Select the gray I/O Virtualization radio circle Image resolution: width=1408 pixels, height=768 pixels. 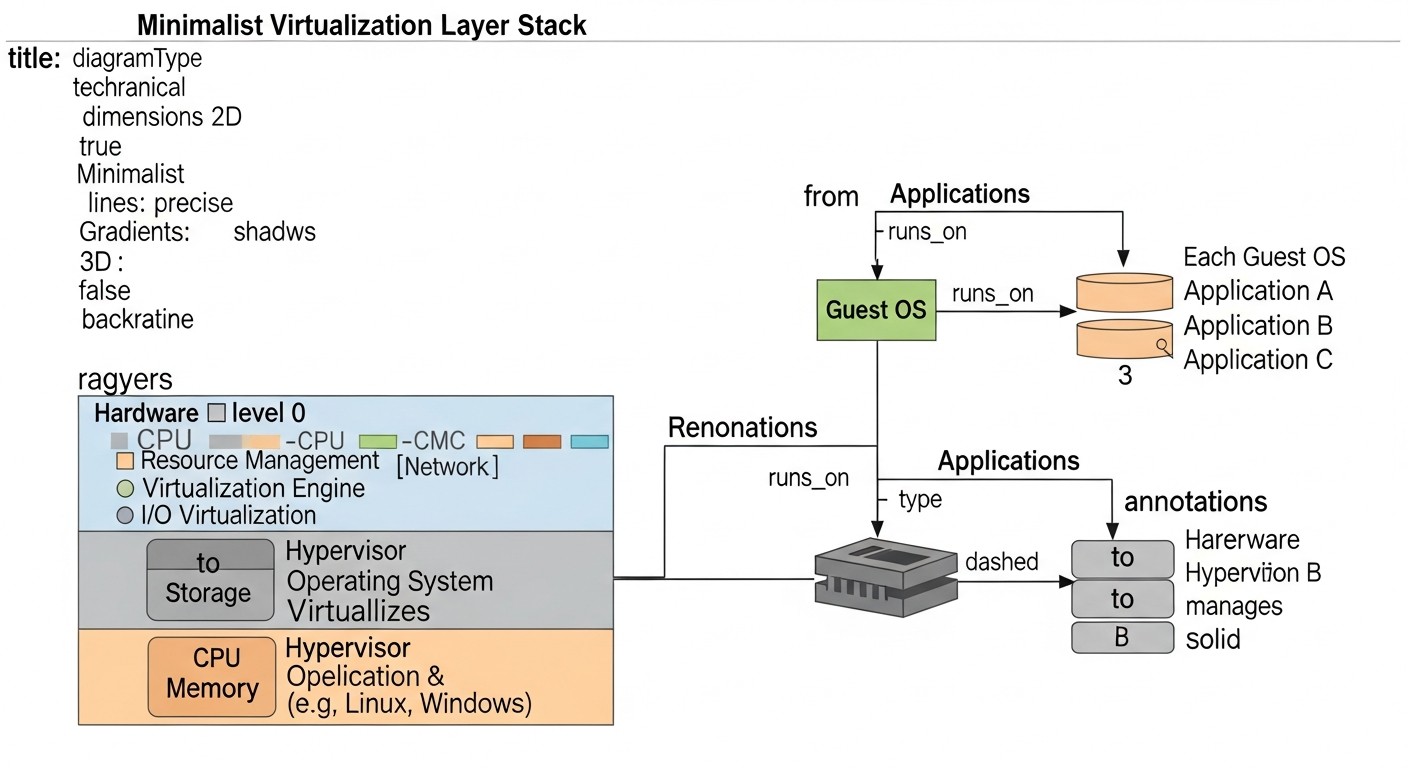pyautogui.click(x=125, y=516)
